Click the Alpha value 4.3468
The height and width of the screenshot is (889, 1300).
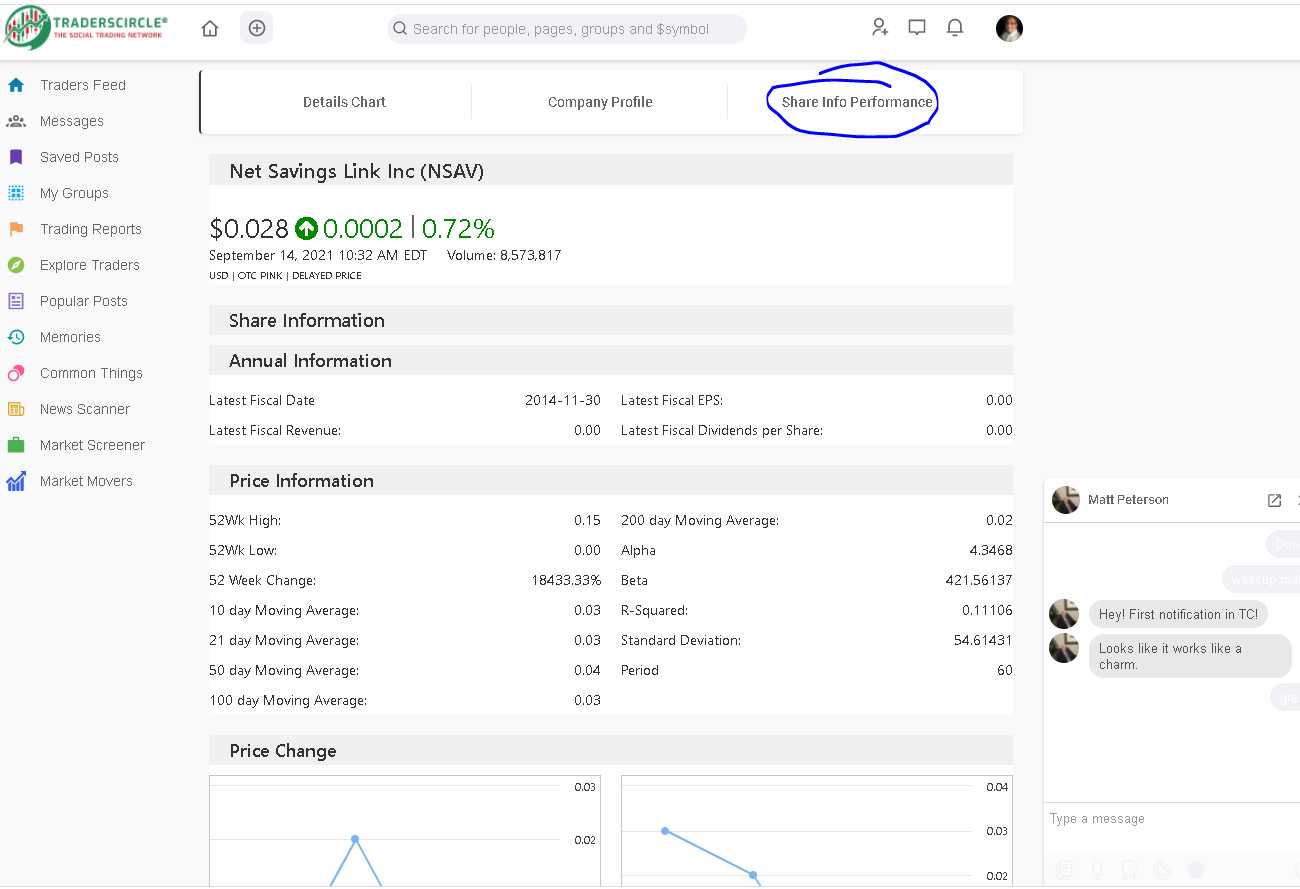click(x=991, y=550)
